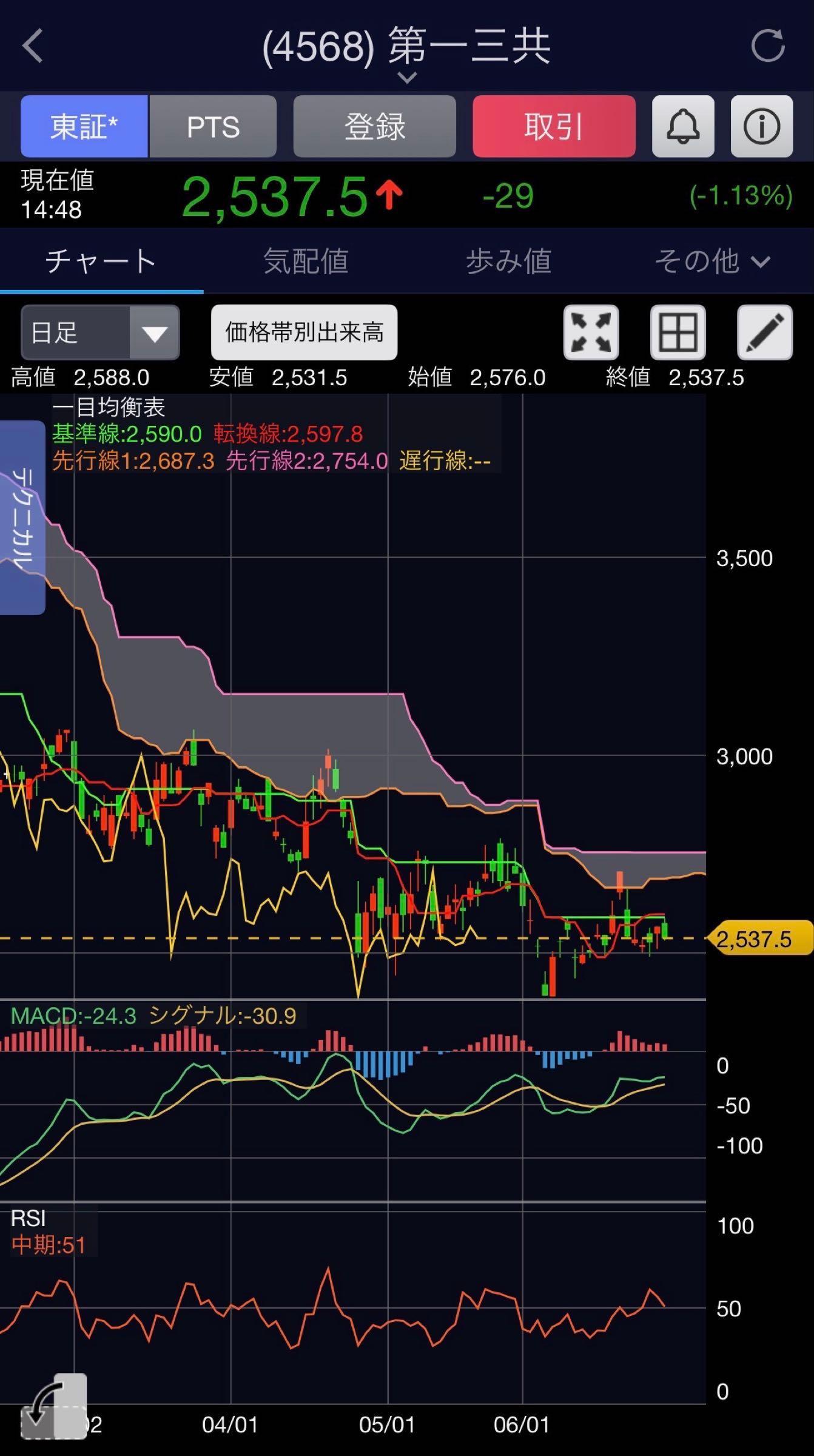Screen dimensions: 814x1456
Task: Tap the 3,500 price axis label
Action: click(744, 558)
